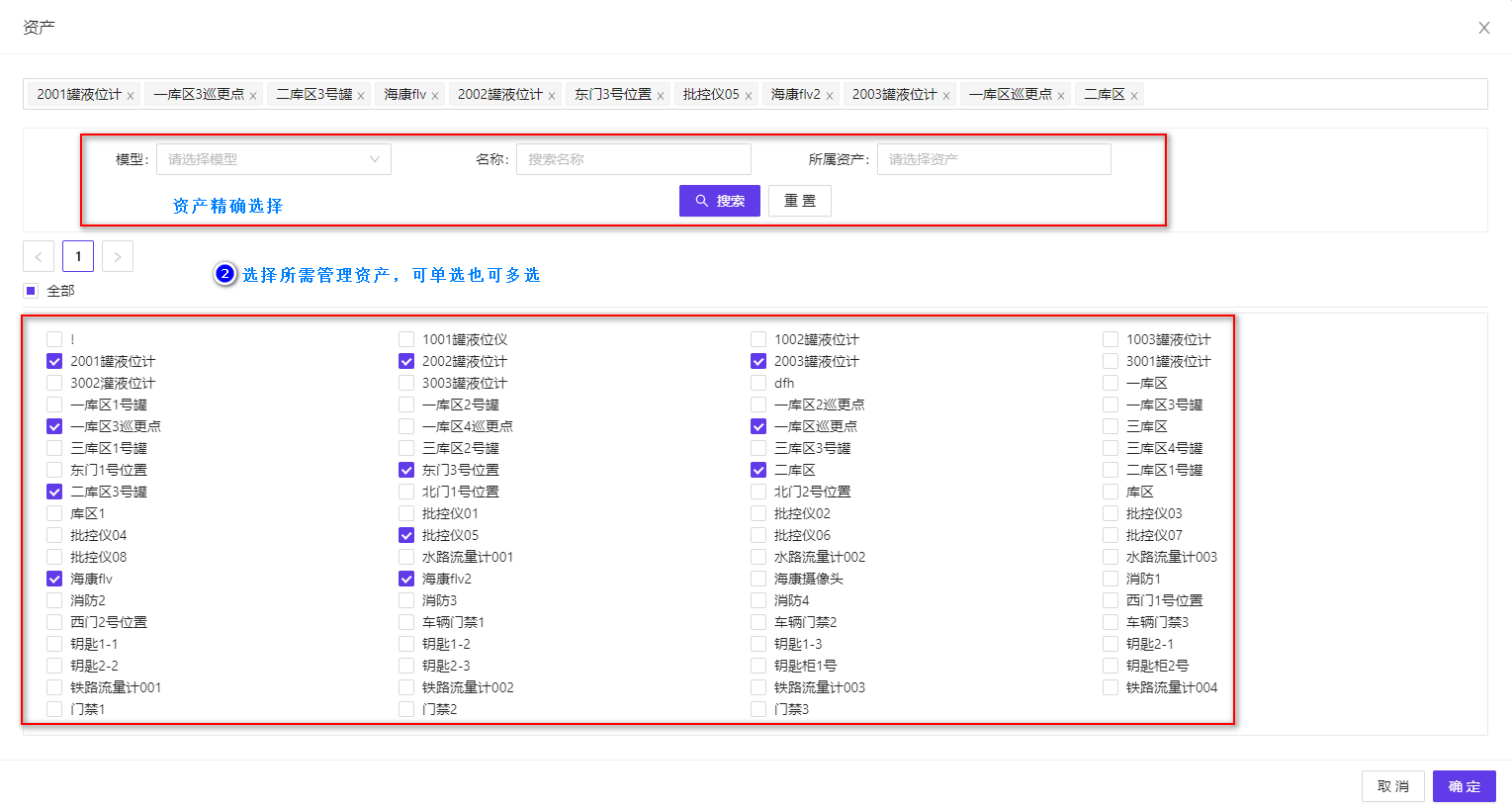Click the 重置 button

pos(800,201)
